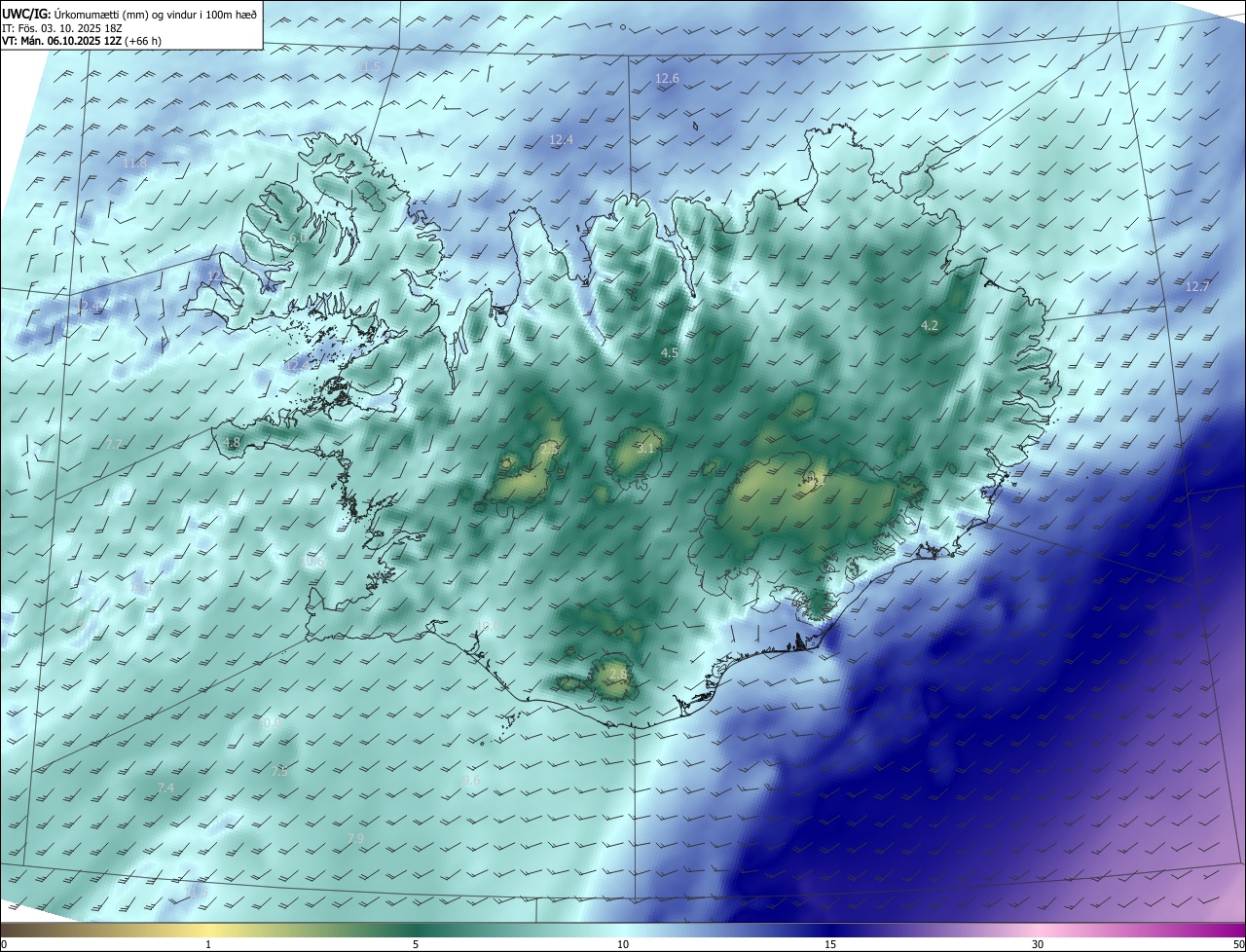
Task: Click the 15 tick on the colour scale
Action: [830, 944]
